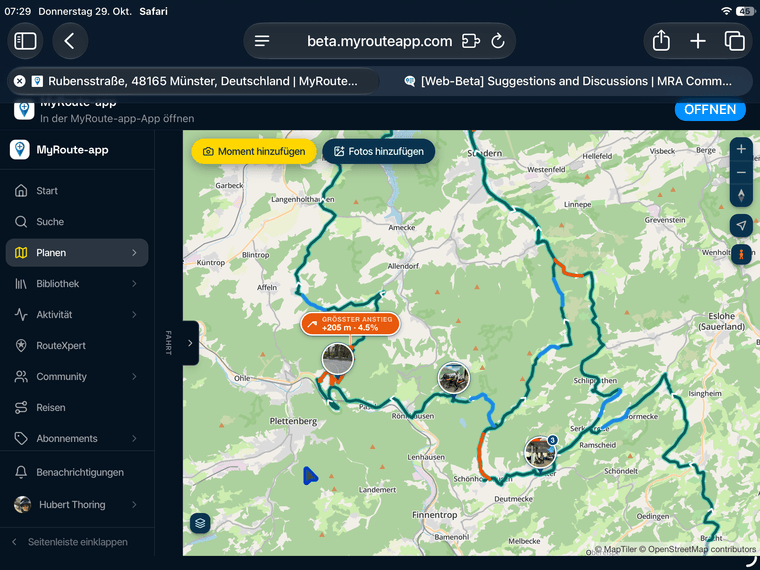Switch to the Web-Beta Suggestions tab
This screenshot has width=760, height=570.
click(x=568, y=81)
